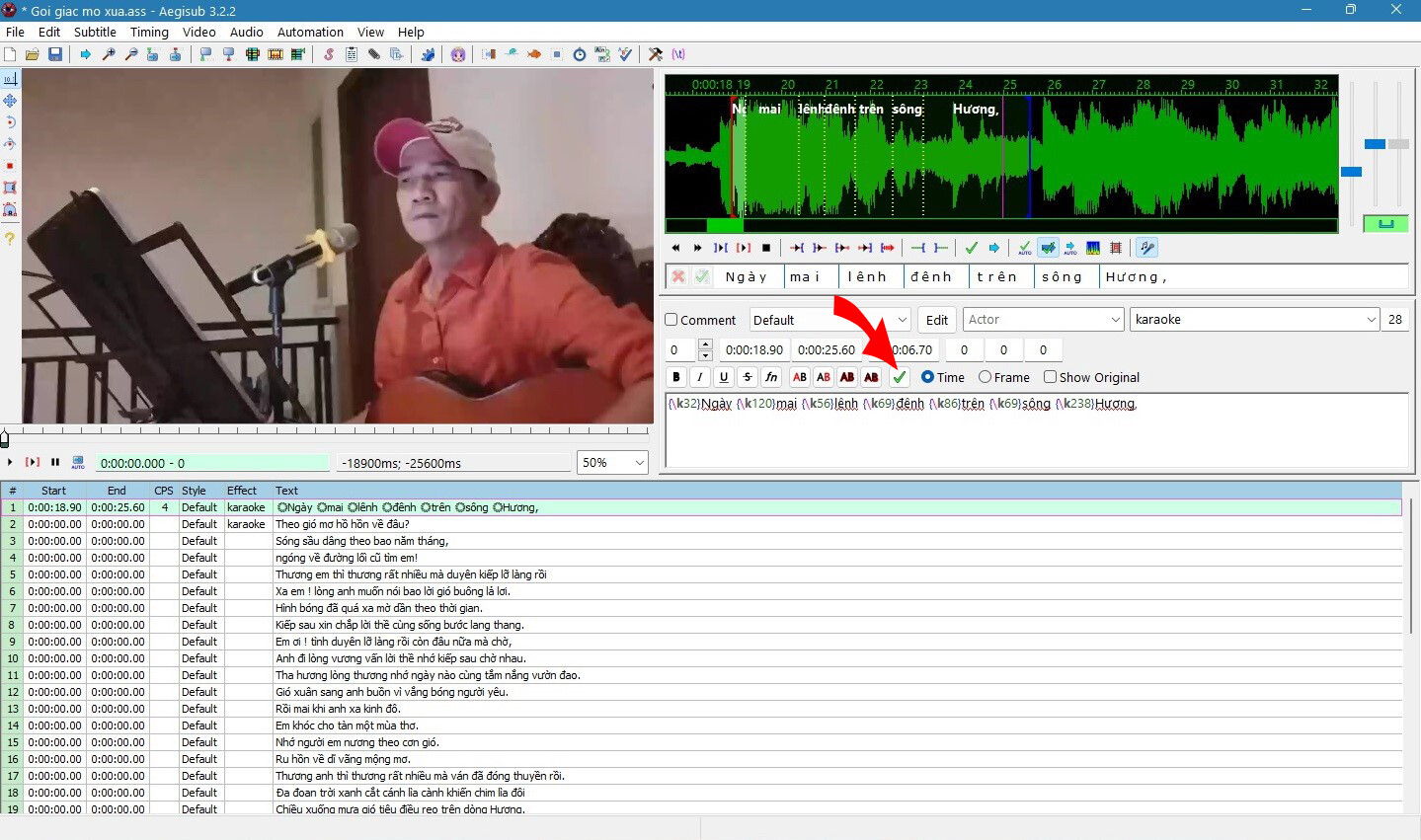Open the Fonts Collector icon
This screenshot has height=840, width=1421.
point(397,54)
